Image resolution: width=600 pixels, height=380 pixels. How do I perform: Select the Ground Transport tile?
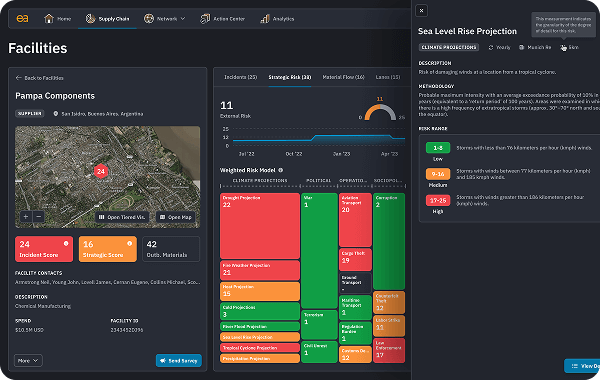coord(355,283)
